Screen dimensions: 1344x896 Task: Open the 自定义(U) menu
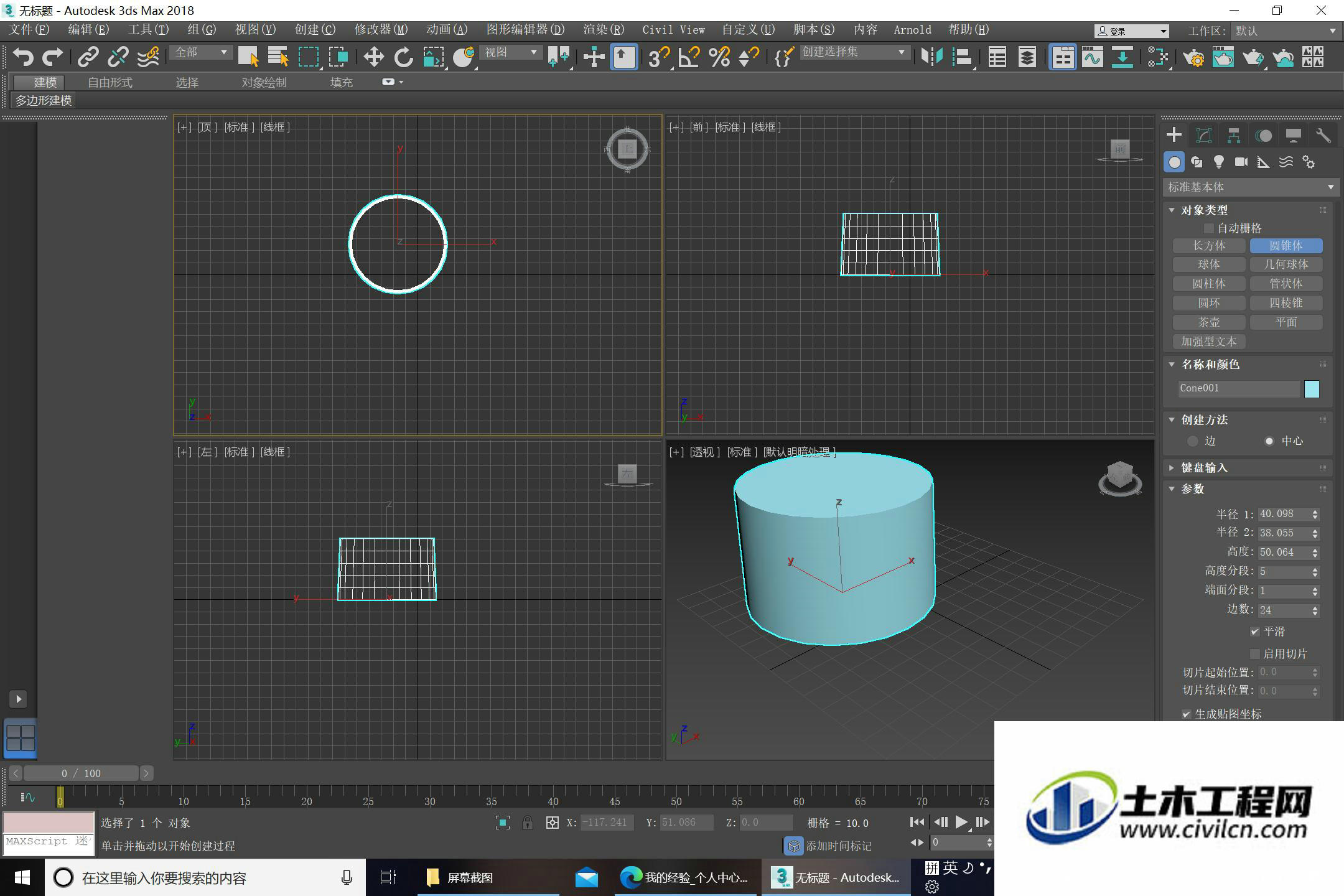point(749,30)
